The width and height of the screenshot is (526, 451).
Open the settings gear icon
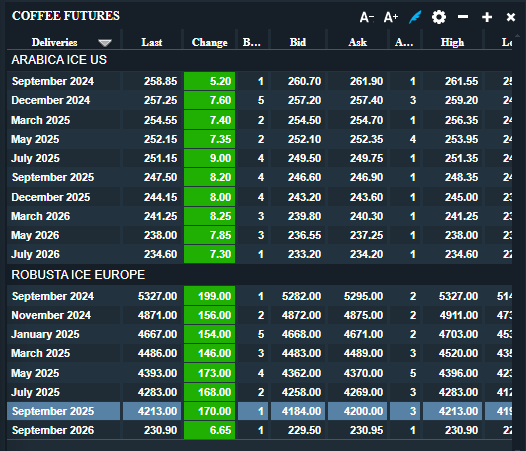(439, 17)
